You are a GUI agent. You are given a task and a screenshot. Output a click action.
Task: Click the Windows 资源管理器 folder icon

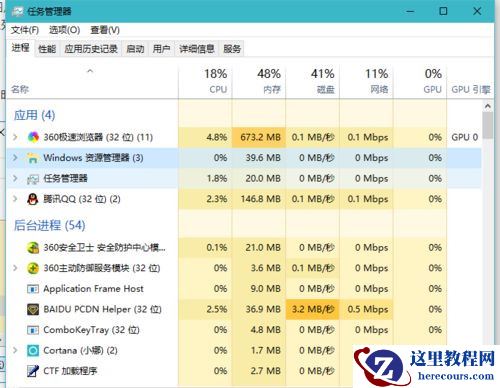coord(33,158)
